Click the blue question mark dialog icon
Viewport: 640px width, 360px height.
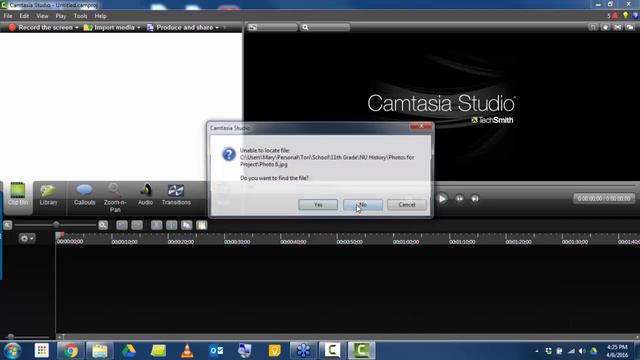point(229,154)
